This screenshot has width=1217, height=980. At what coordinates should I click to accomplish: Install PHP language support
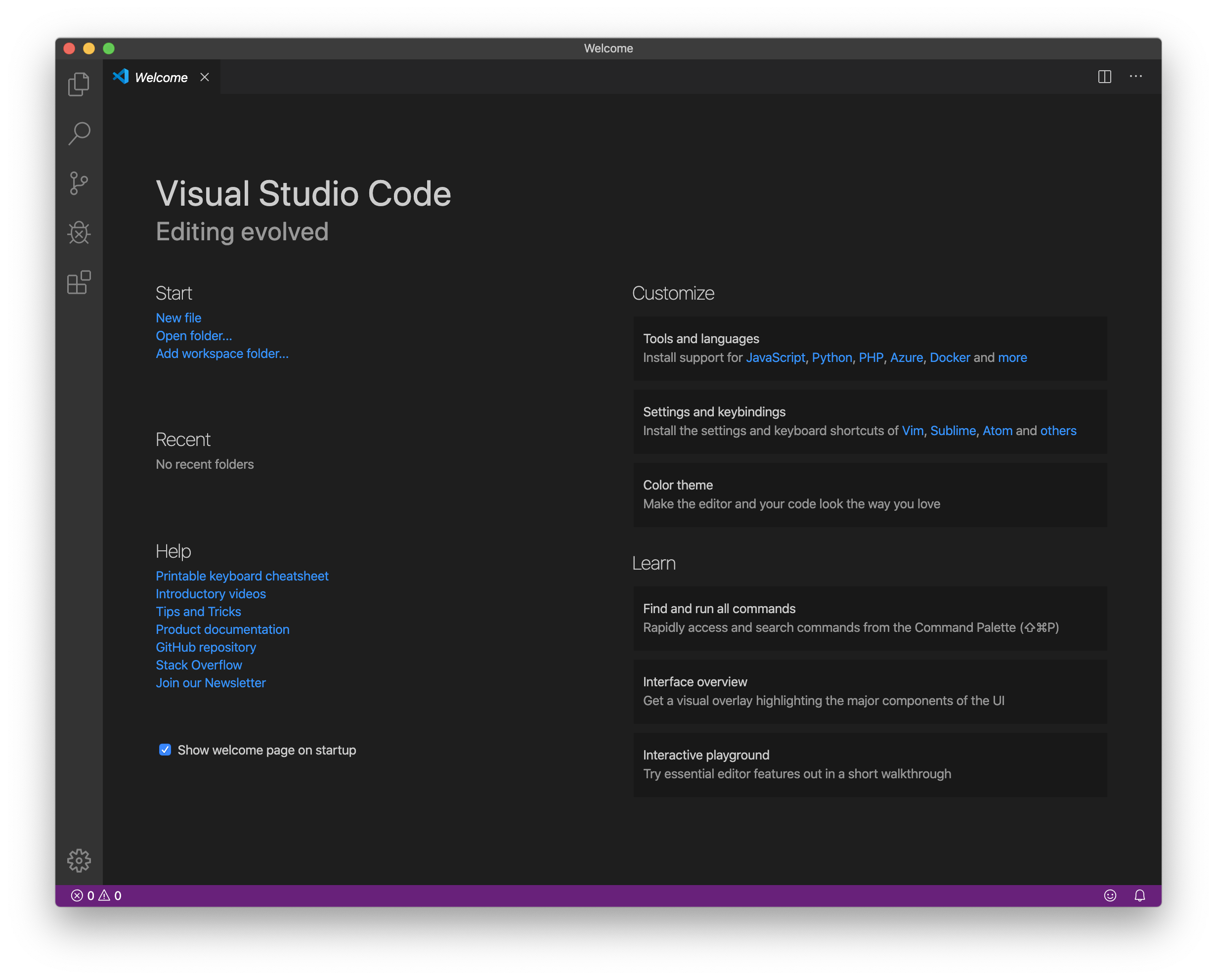tap(871, 357)
